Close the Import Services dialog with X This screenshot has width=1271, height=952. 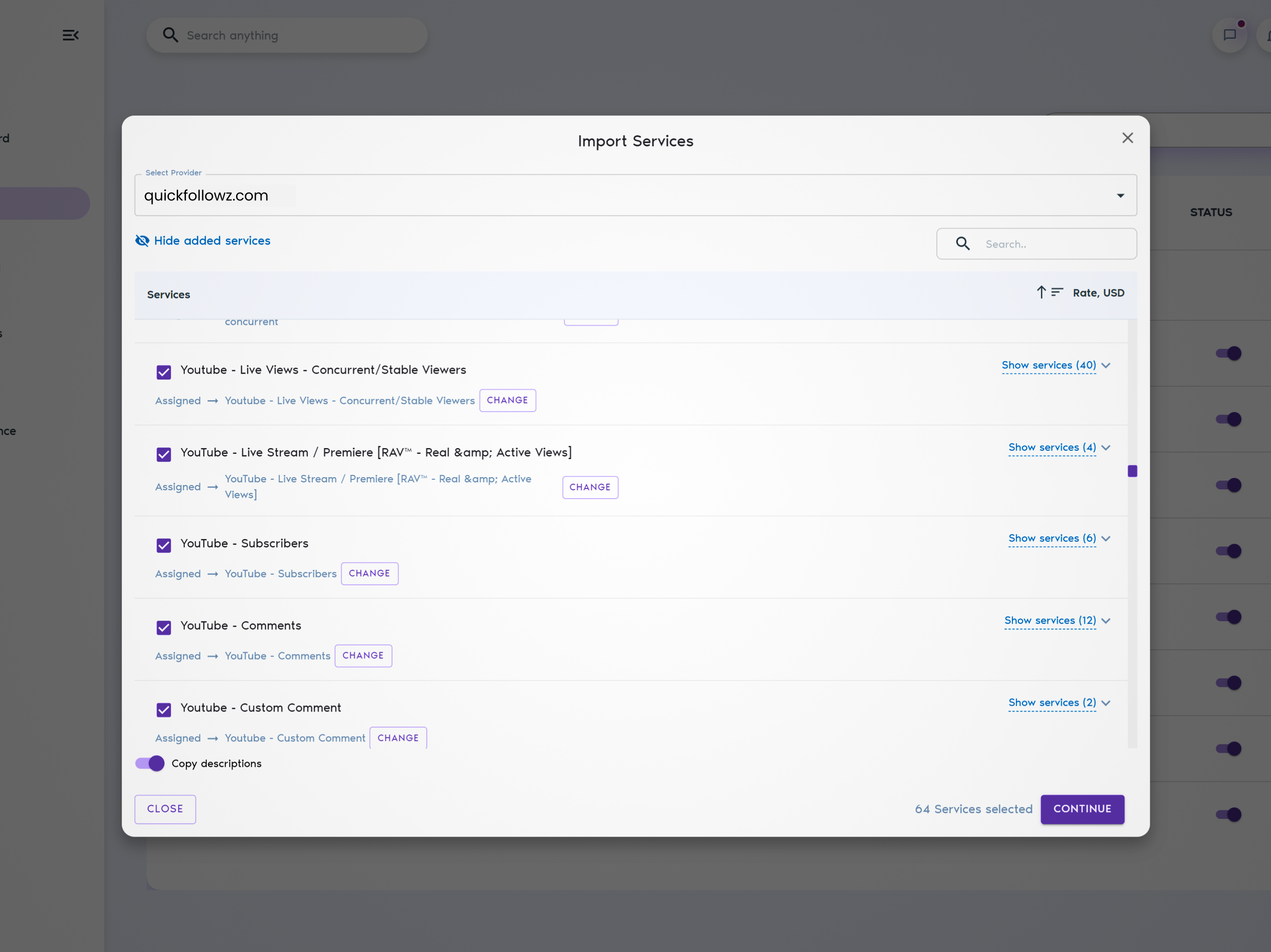click(1127, 138)
